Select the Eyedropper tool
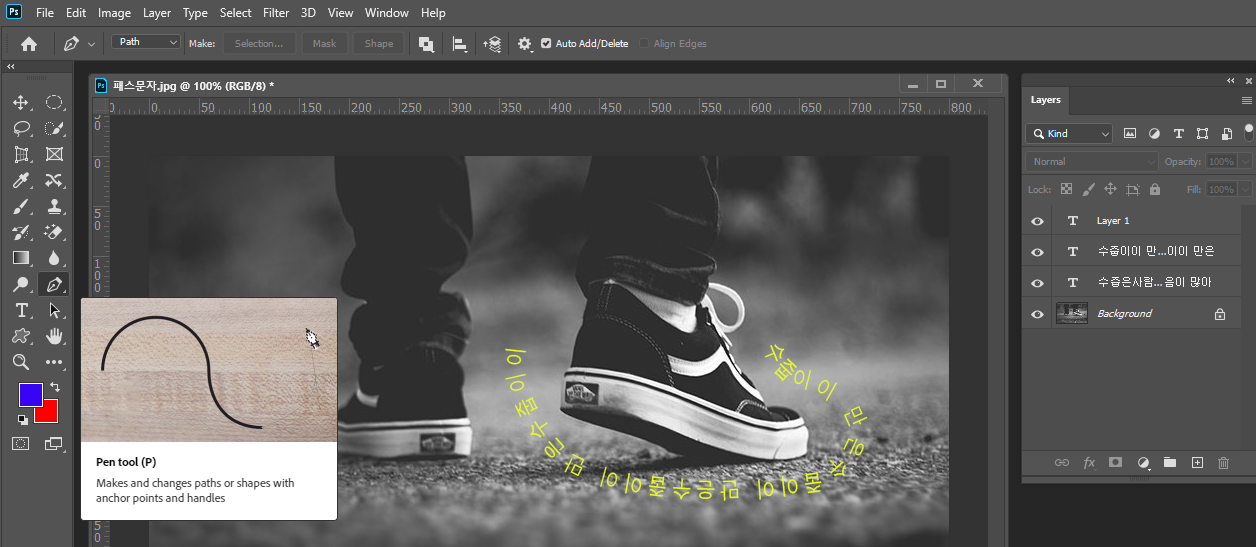1256x547 pixels. pos(21,180)
